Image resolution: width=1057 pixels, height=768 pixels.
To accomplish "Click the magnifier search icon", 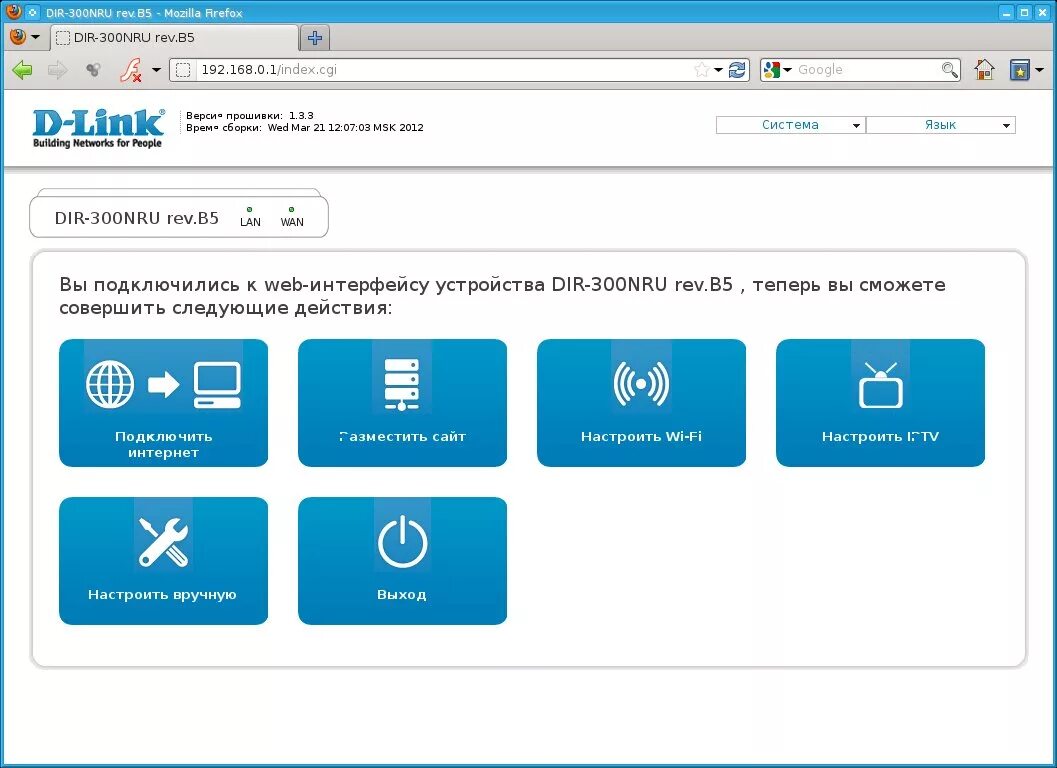I will [x=950, y=69].
